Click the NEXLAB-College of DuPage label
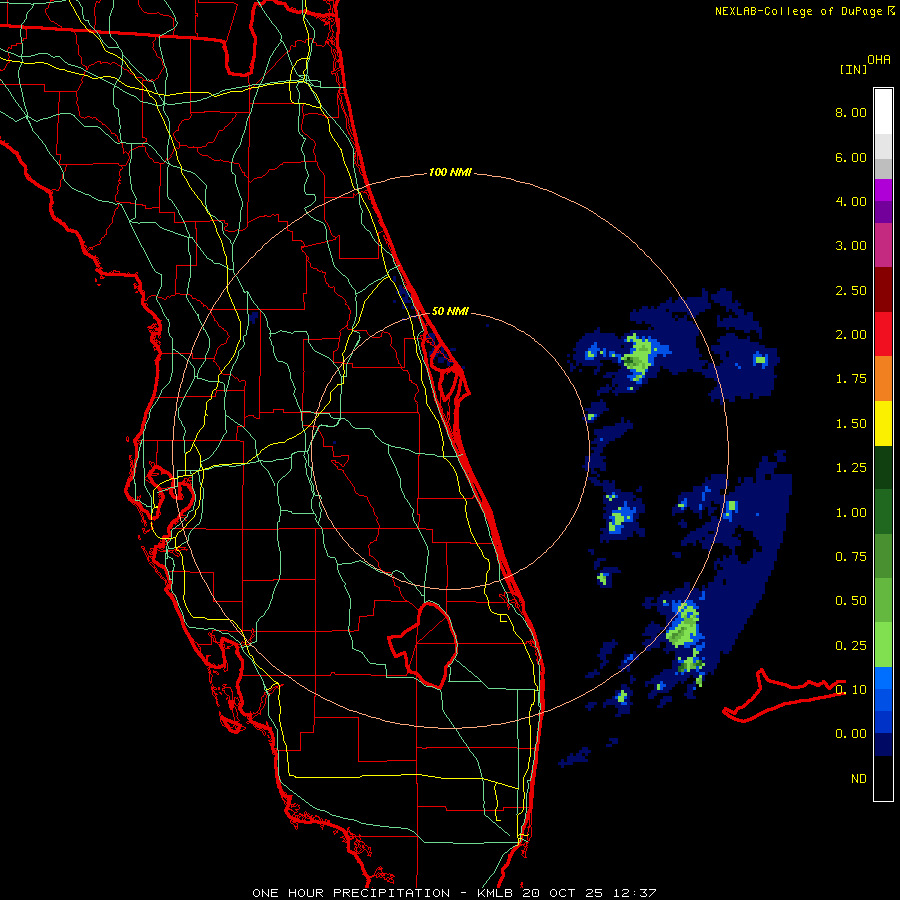 [x=799, y=11]
